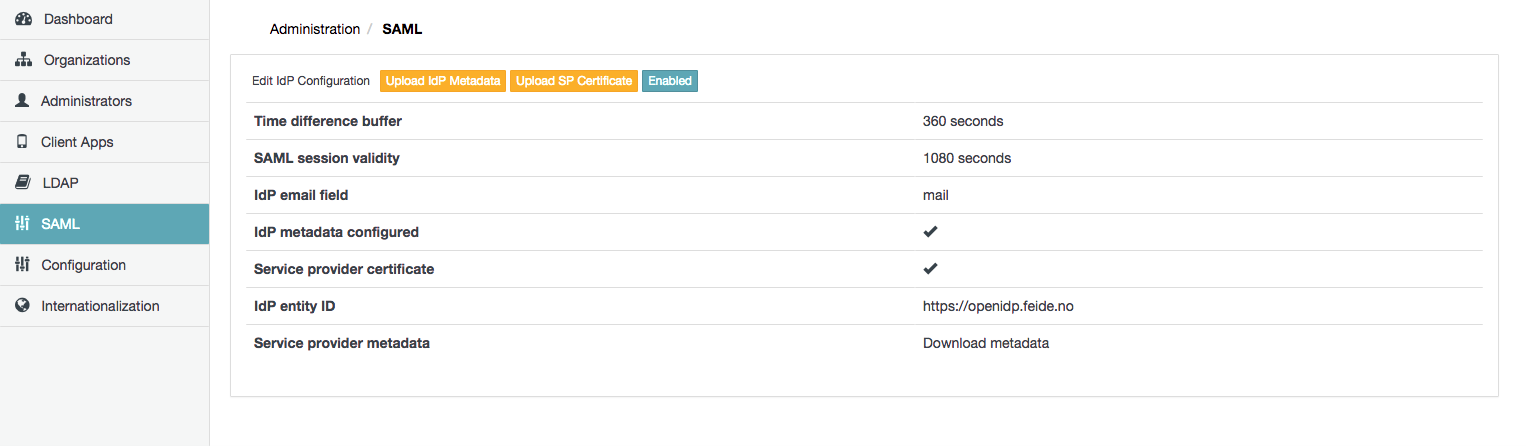This screenshot has height=446, width=1534.
Task: Click the LDAP book icon
Action: 23,183
